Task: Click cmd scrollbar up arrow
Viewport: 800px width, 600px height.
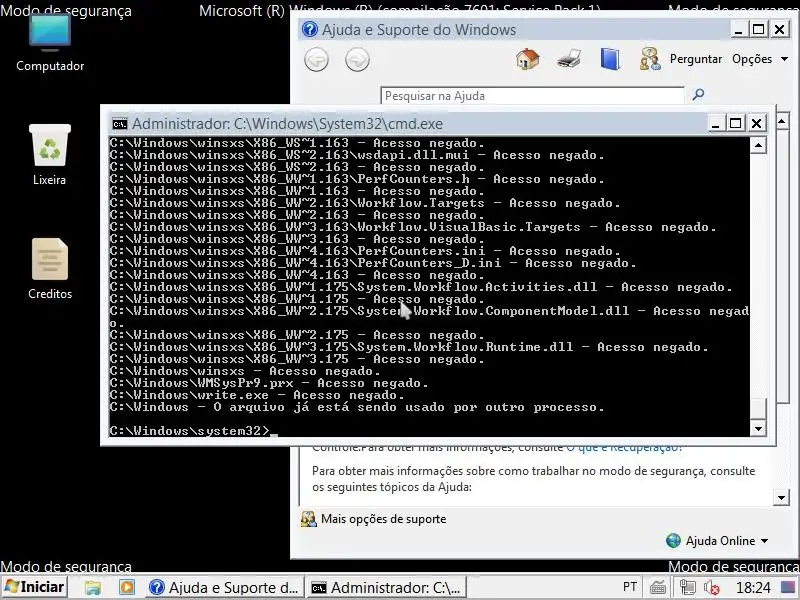Action: point(759,146)
